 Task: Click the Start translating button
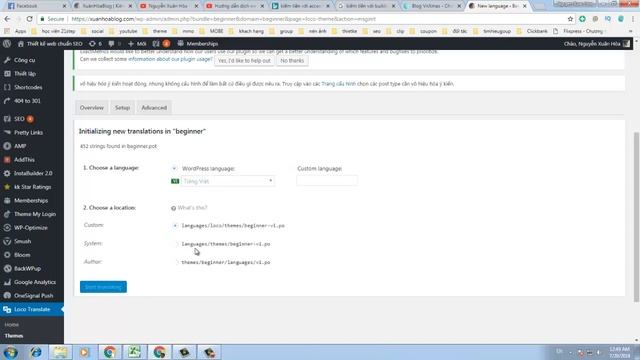103,287
